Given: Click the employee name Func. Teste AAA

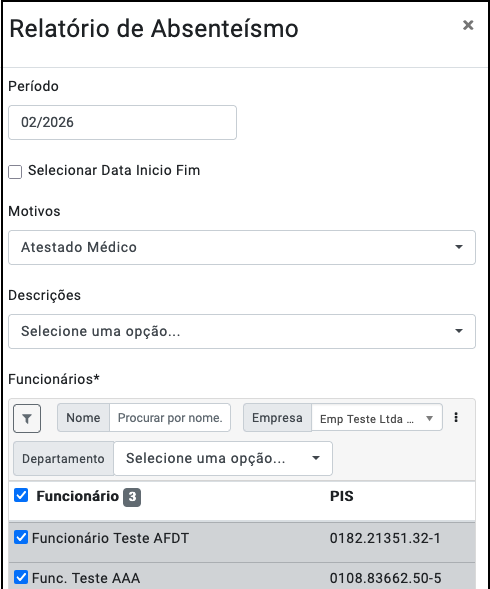Looking at the screenshot, I should pos(86,578).
